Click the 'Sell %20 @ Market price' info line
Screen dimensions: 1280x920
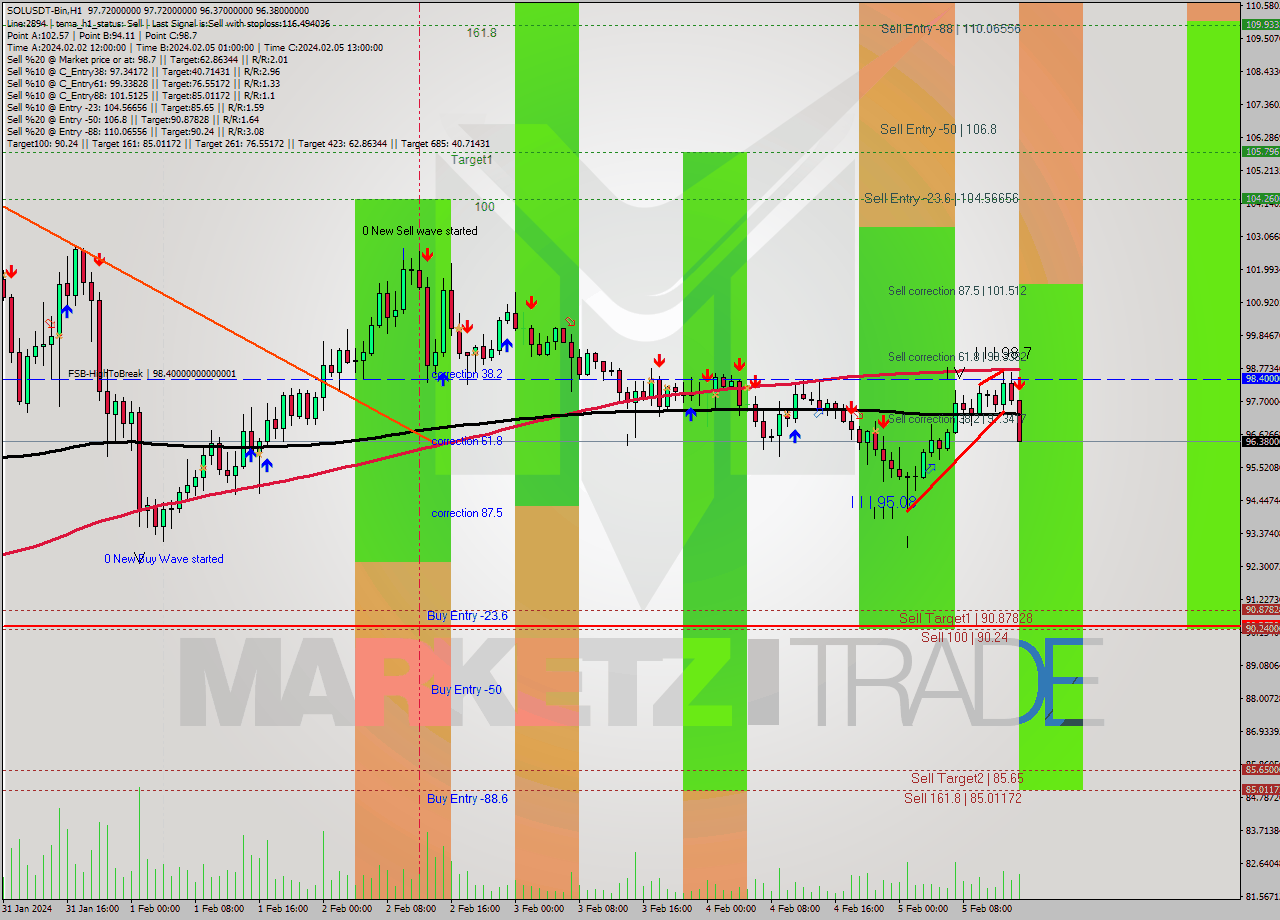[148, 59]
